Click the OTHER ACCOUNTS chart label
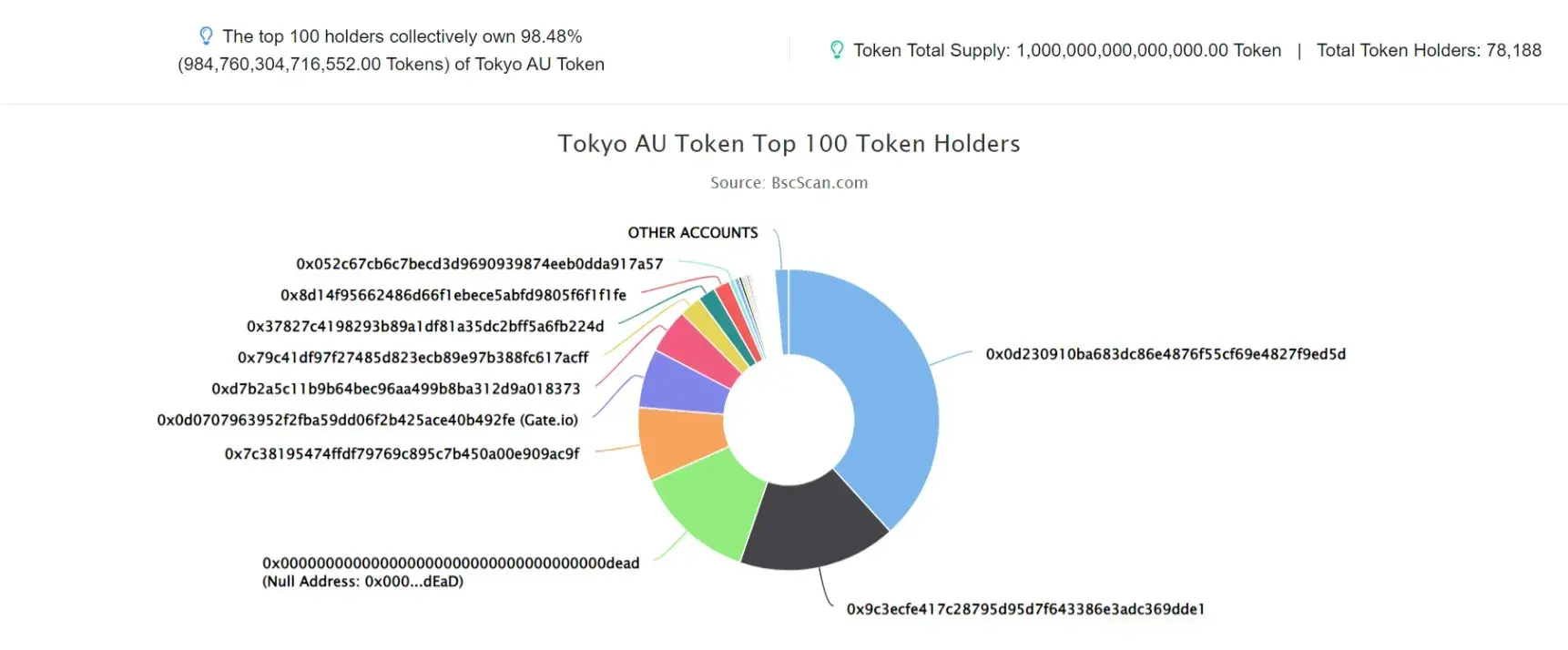The image size is (1568, 650). [x=693, y=232]
